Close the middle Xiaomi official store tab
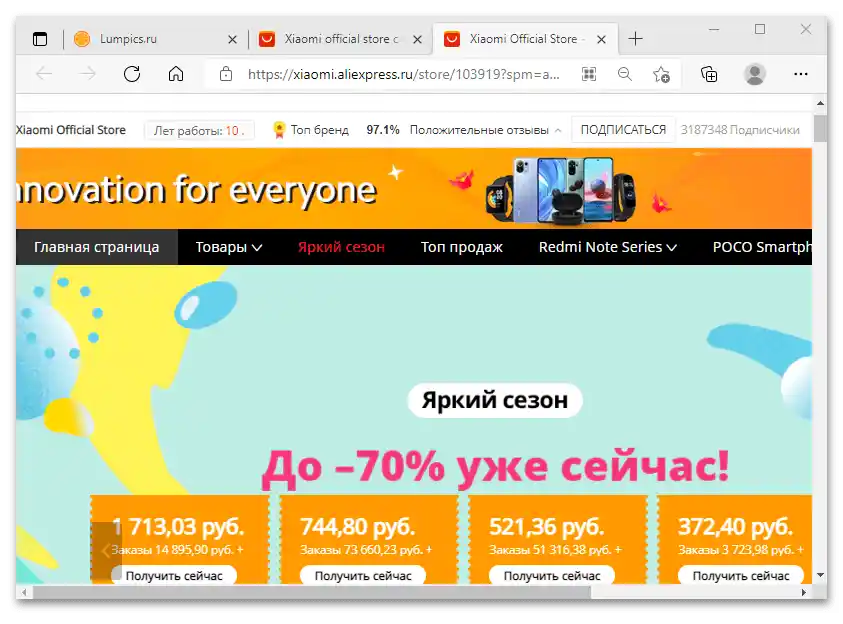Screen dimensions: 843x624 pyautogui.click(x=417, y=39)
